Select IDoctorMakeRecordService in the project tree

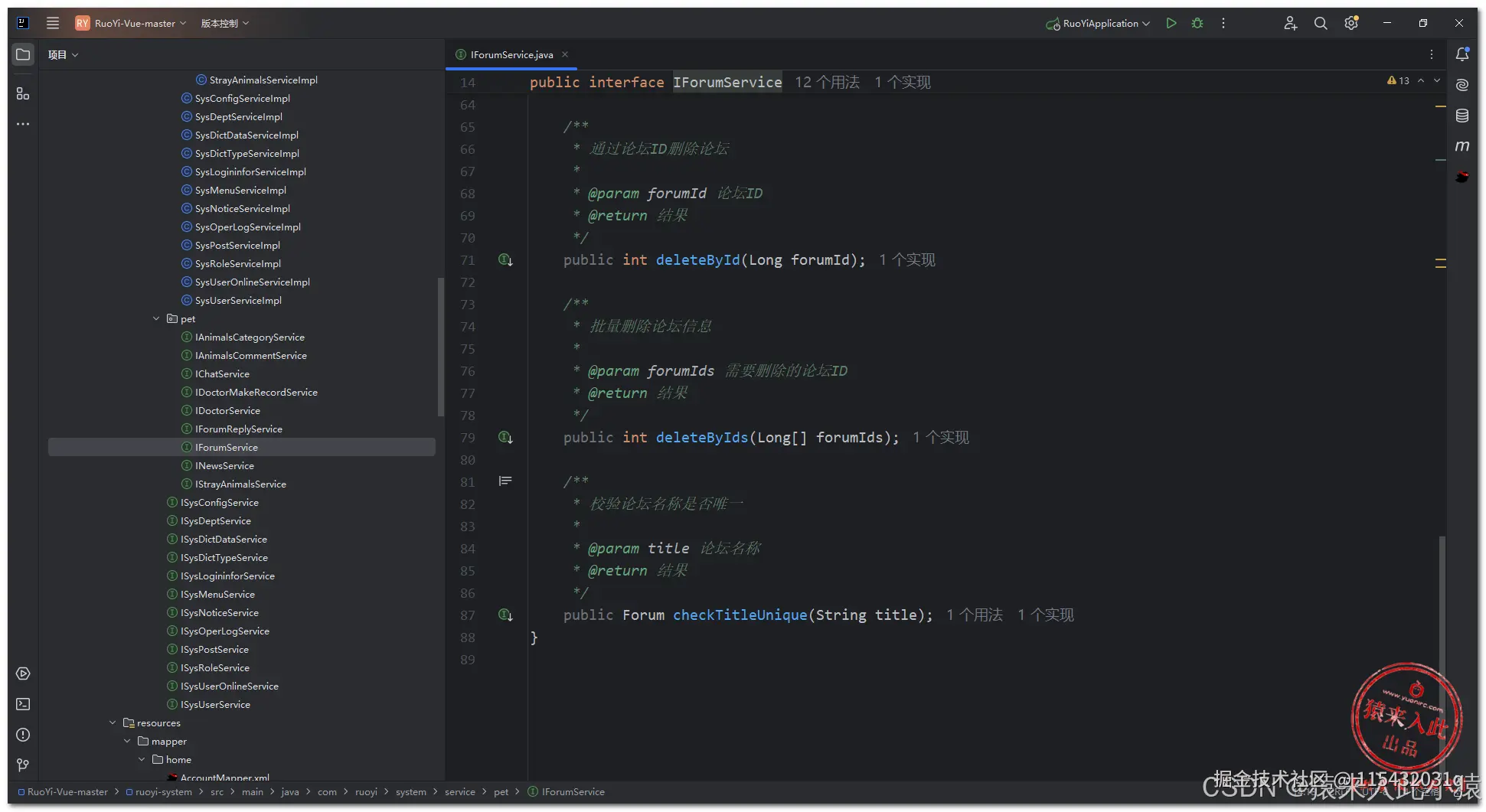256,392
